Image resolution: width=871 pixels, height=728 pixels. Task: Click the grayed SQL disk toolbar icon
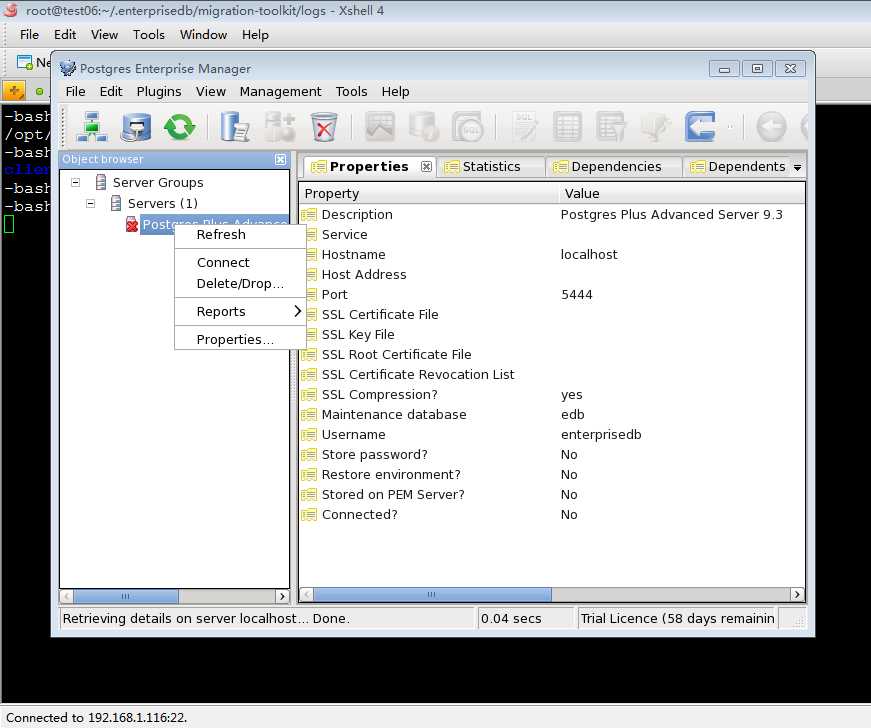click(468, 127)
